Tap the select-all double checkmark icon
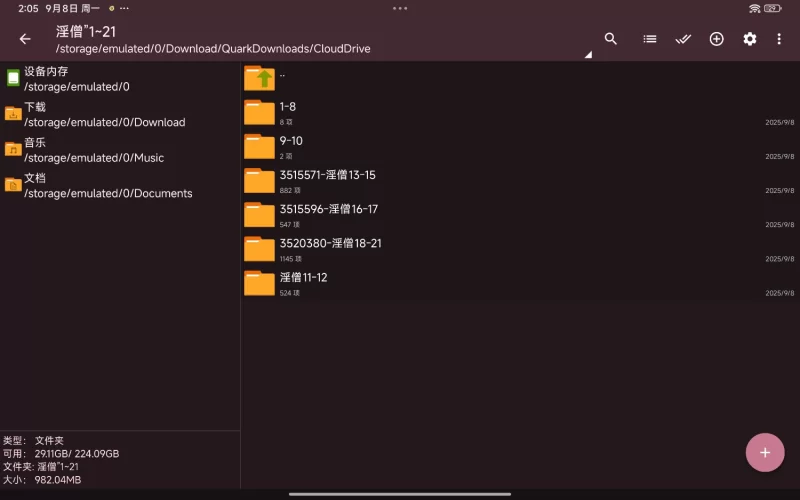Image resolution: width=800 pixels, height=500 pixels. coord(683,39)
